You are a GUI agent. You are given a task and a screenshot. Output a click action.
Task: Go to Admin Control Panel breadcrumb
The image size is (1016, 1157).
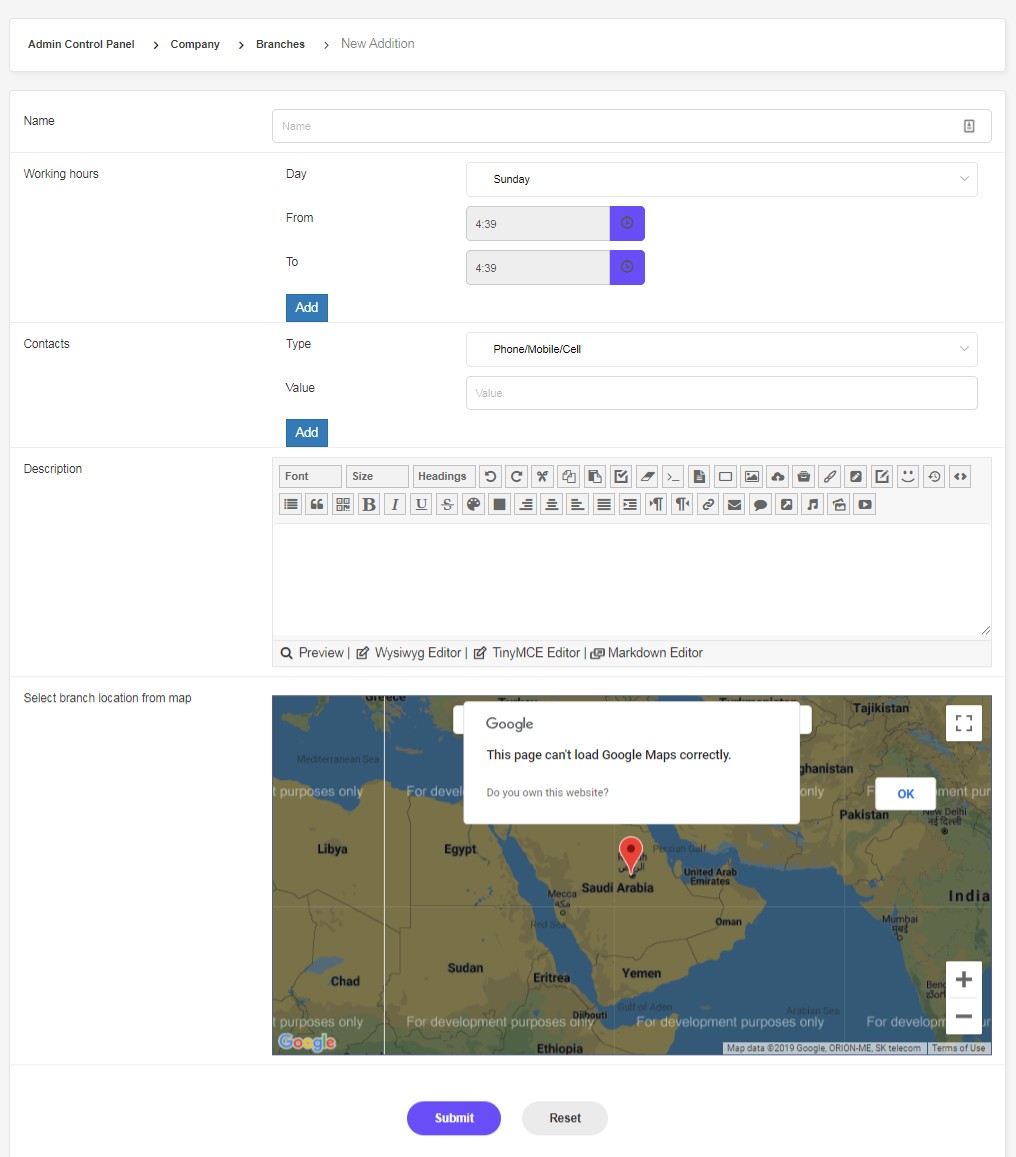(x=81, y=44)
